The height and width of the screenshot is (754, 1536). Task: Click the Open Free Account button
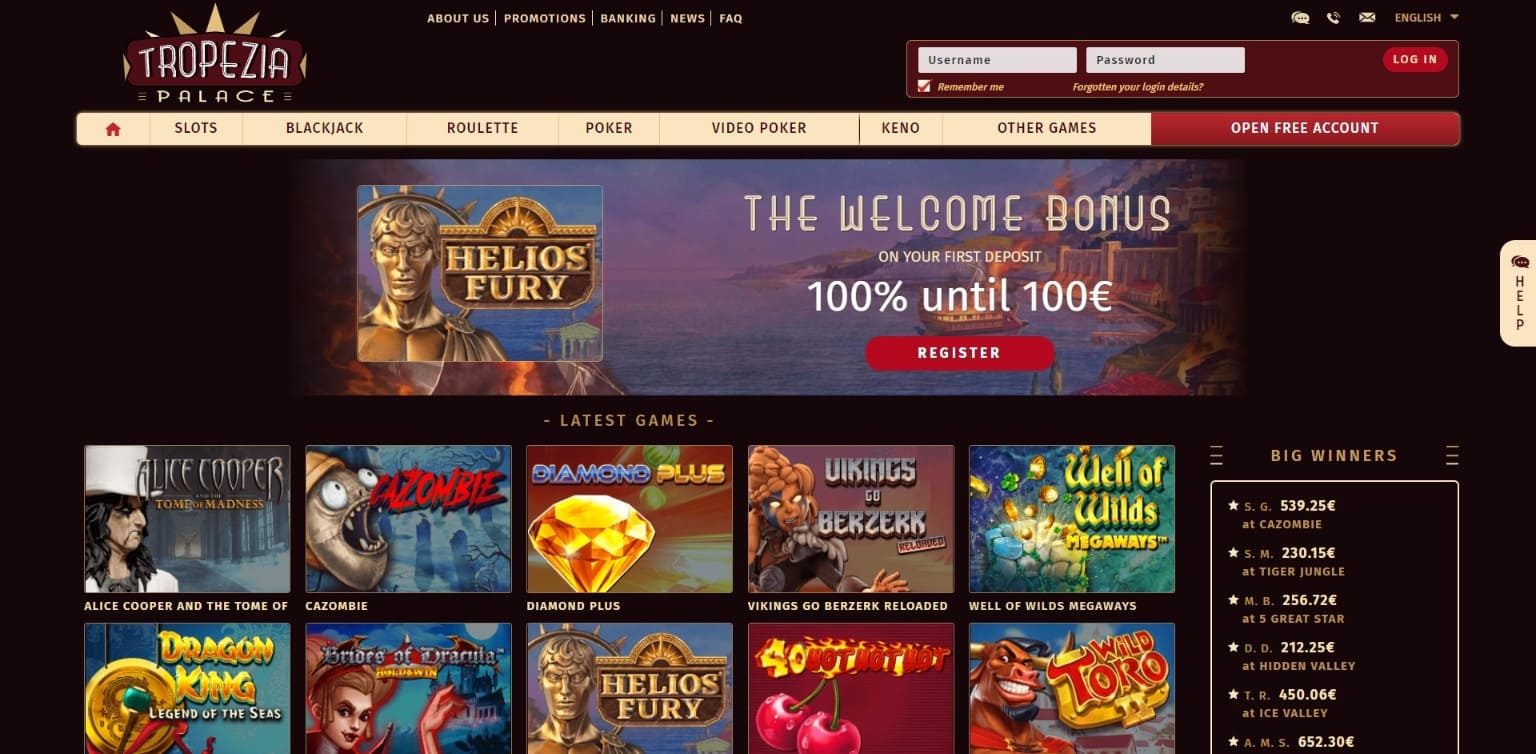(1305, 128)
